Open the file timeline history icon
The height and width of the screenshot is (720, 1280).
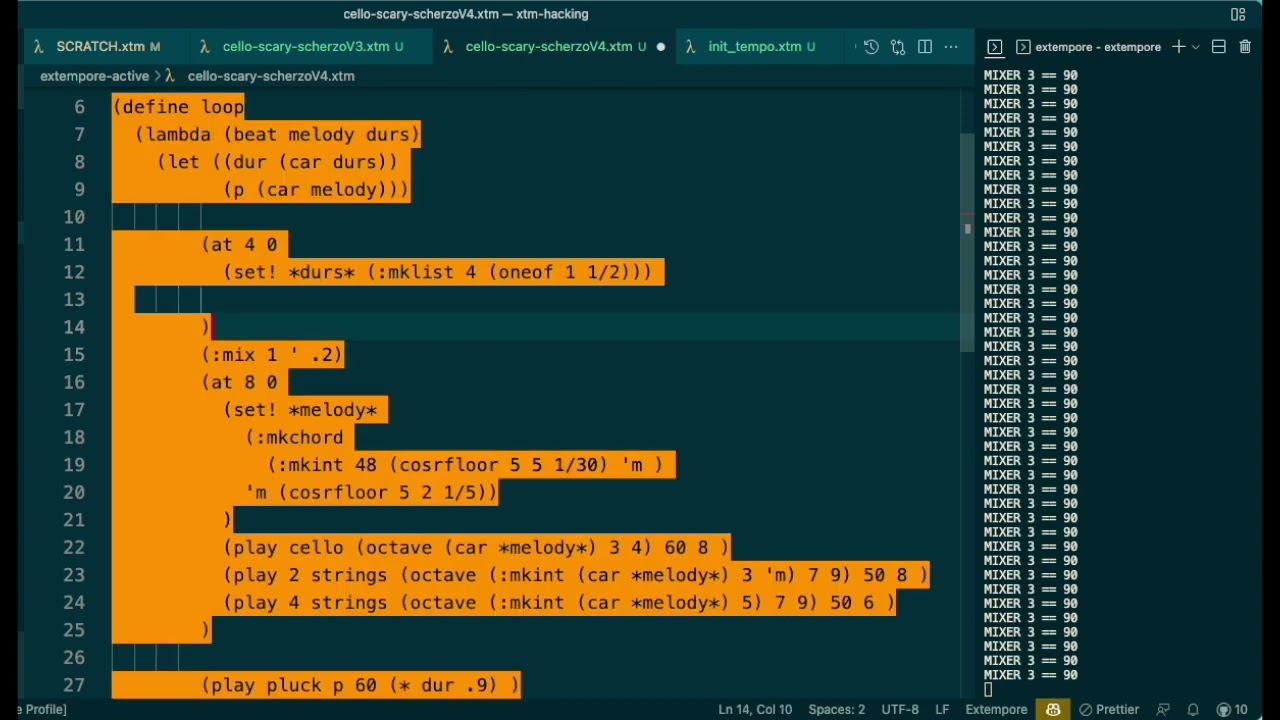(x=871, y=47)
